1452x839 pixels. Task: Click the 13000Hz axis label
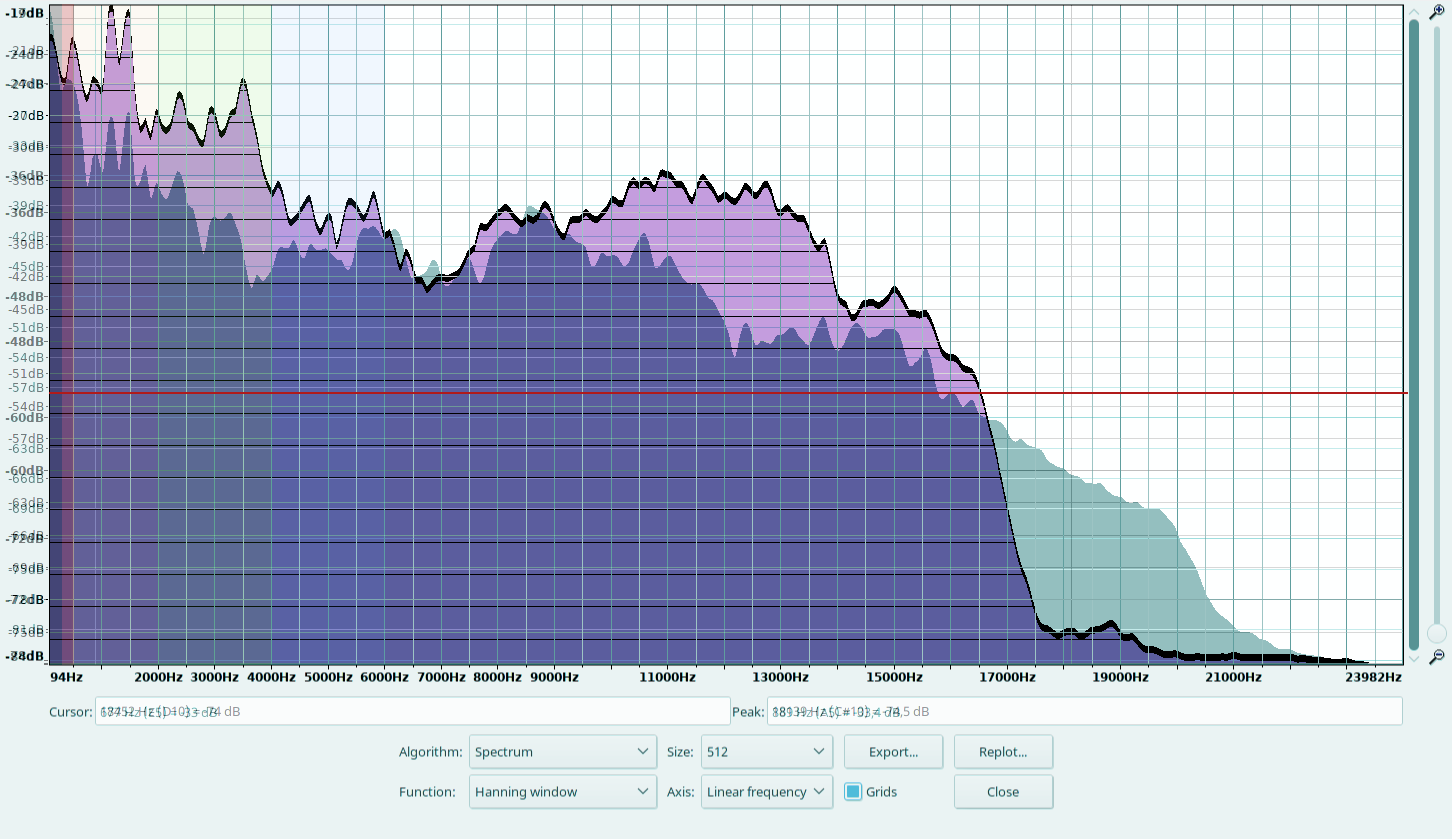[x=781, y=677]
